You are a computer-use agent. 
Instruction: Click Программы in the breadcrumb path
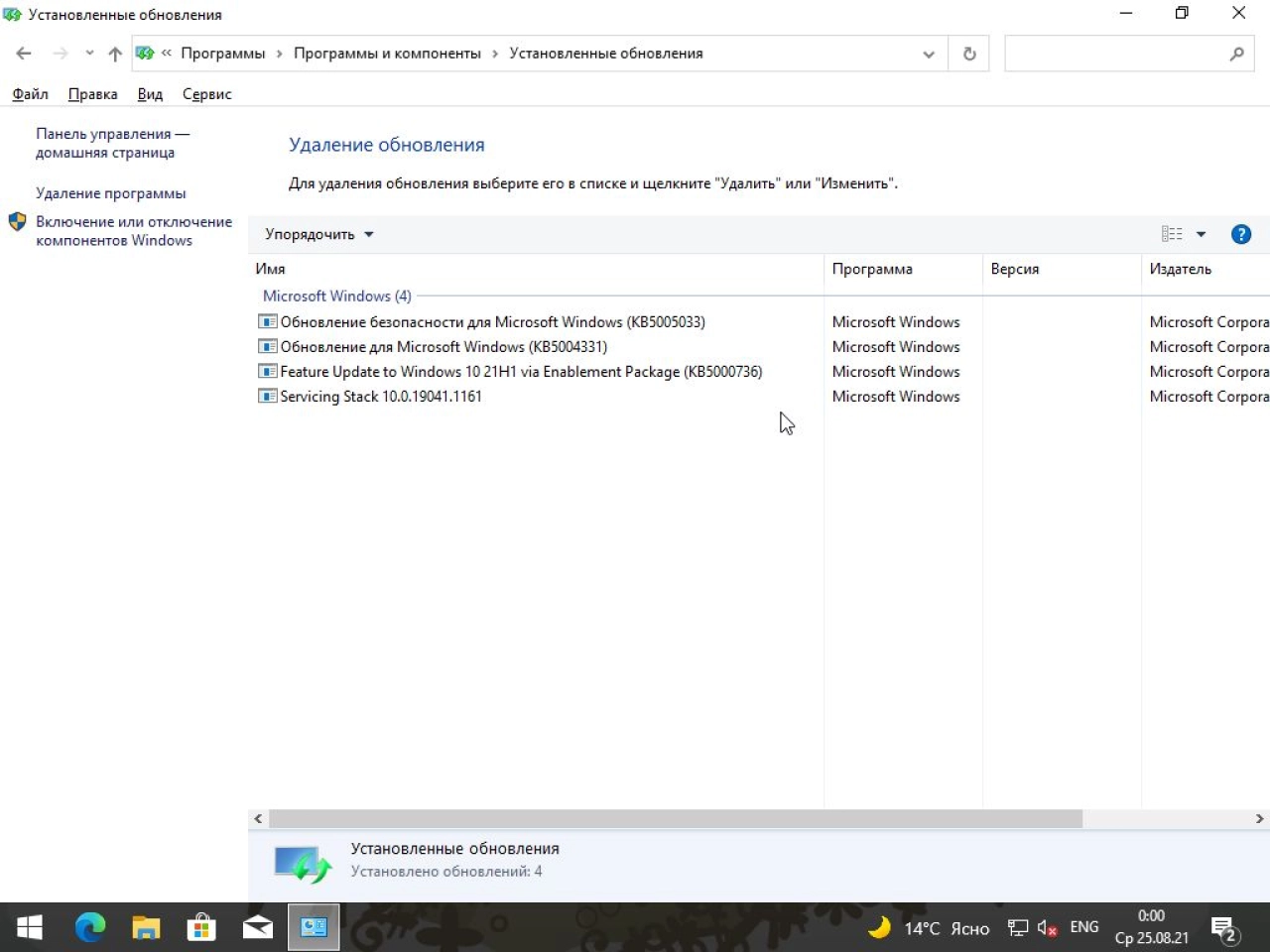point(223,54)
